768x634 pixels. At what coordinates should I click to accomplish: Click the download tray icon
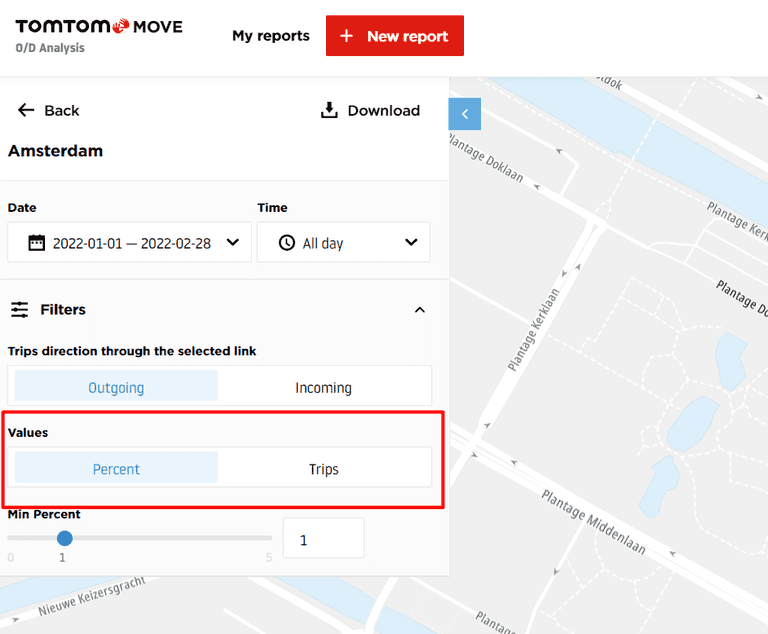pos(329,110)
